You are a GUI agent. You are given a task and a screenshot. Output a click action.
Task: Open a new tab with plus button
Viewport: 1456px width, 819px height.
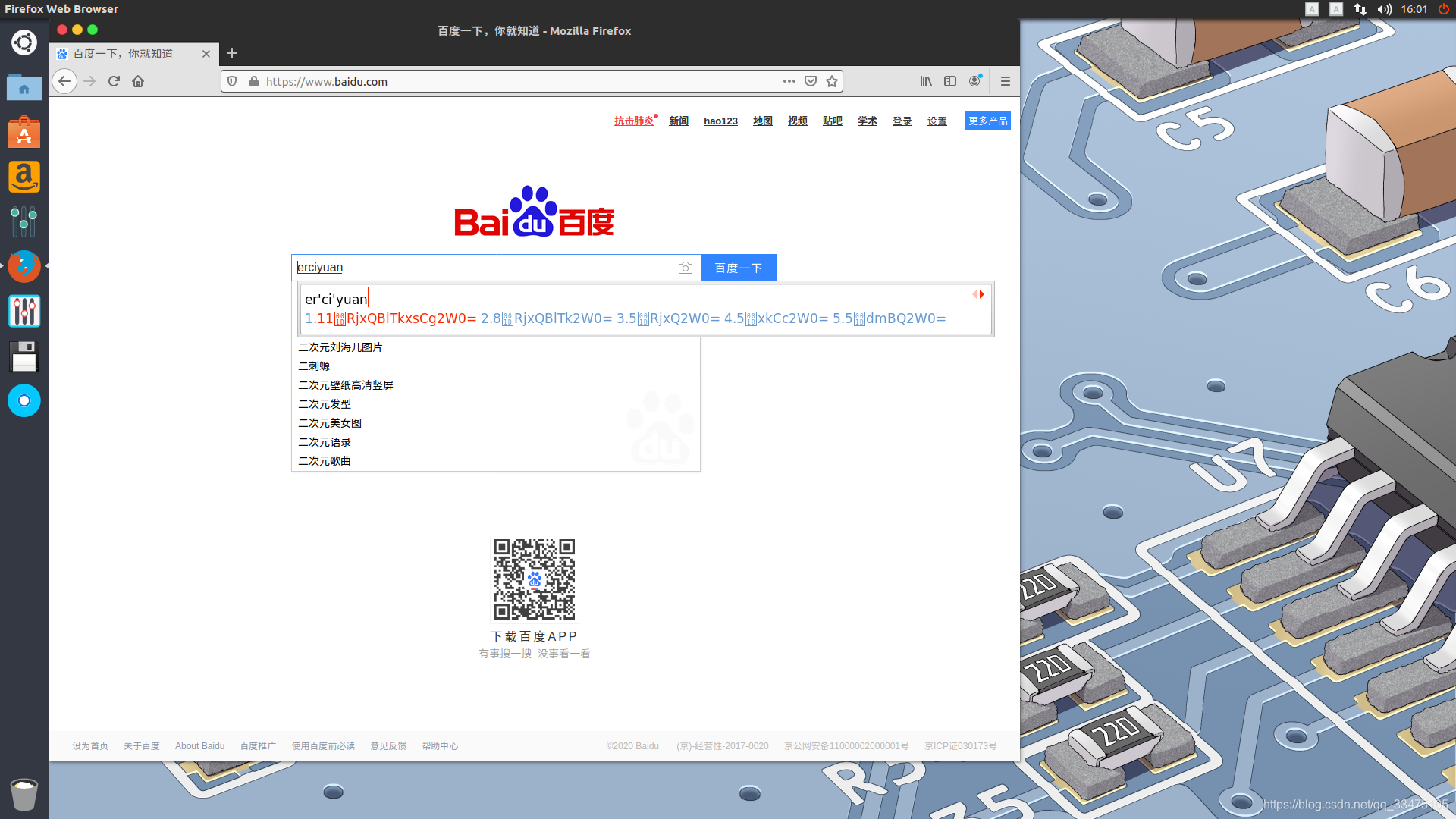coord(232,53)
